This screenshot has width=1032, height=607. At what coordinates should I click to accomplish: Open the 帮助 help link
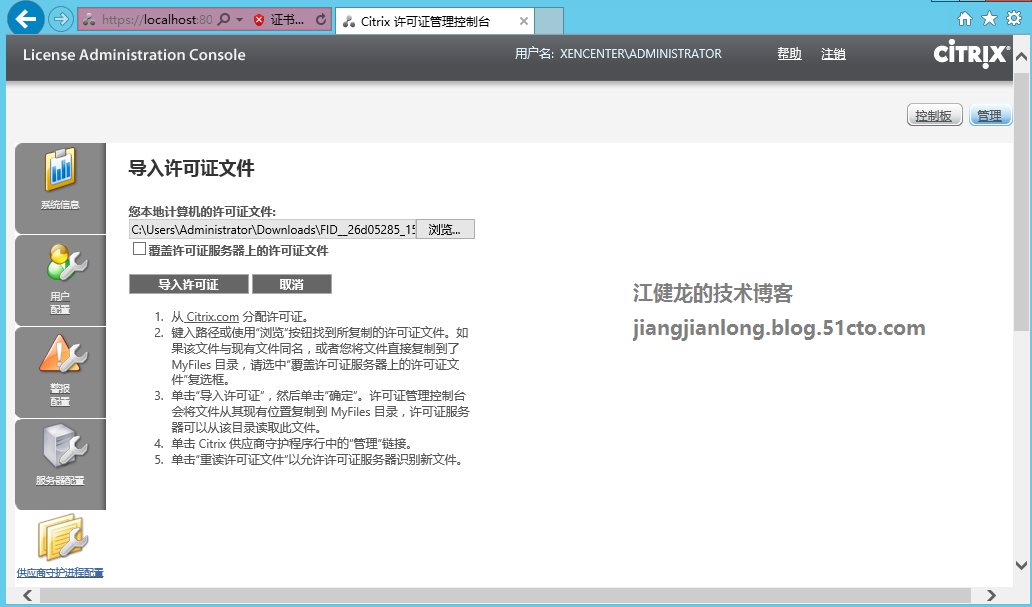(789, 54)
